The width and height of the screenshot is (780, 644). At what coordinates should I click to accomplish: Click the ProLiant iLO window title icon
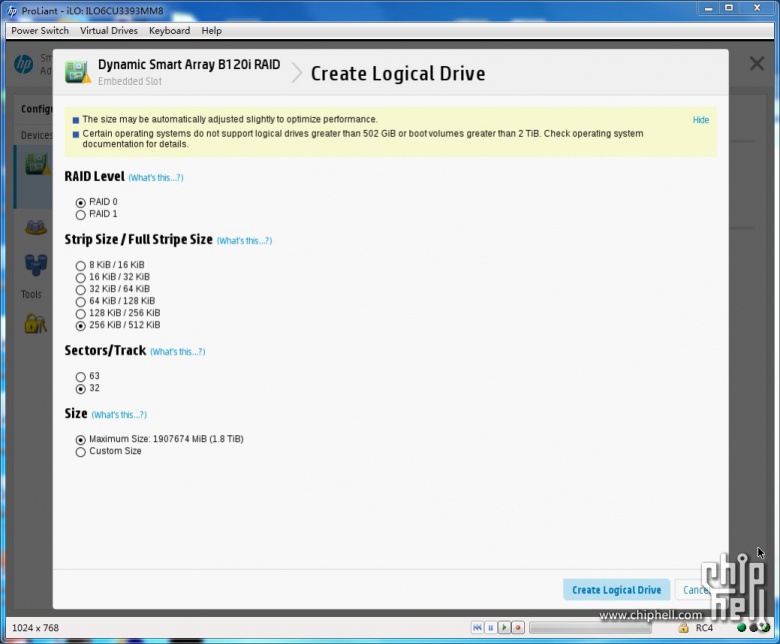click(12, 10)
